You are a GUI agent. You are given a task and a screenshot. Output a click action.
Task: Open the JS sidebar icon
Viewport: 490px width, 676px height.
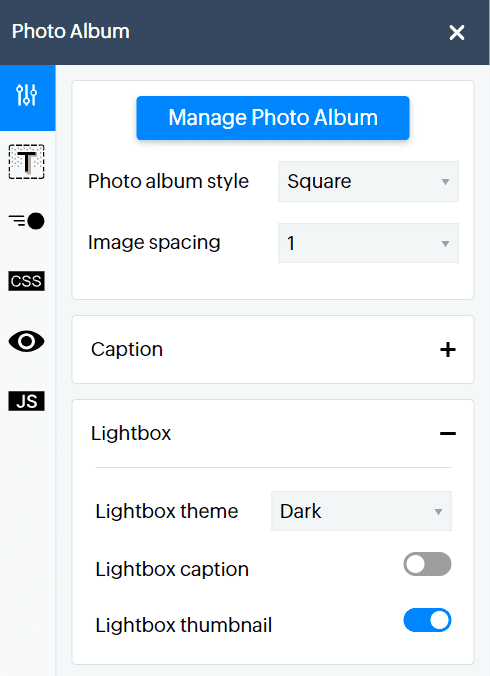(26, 401)
